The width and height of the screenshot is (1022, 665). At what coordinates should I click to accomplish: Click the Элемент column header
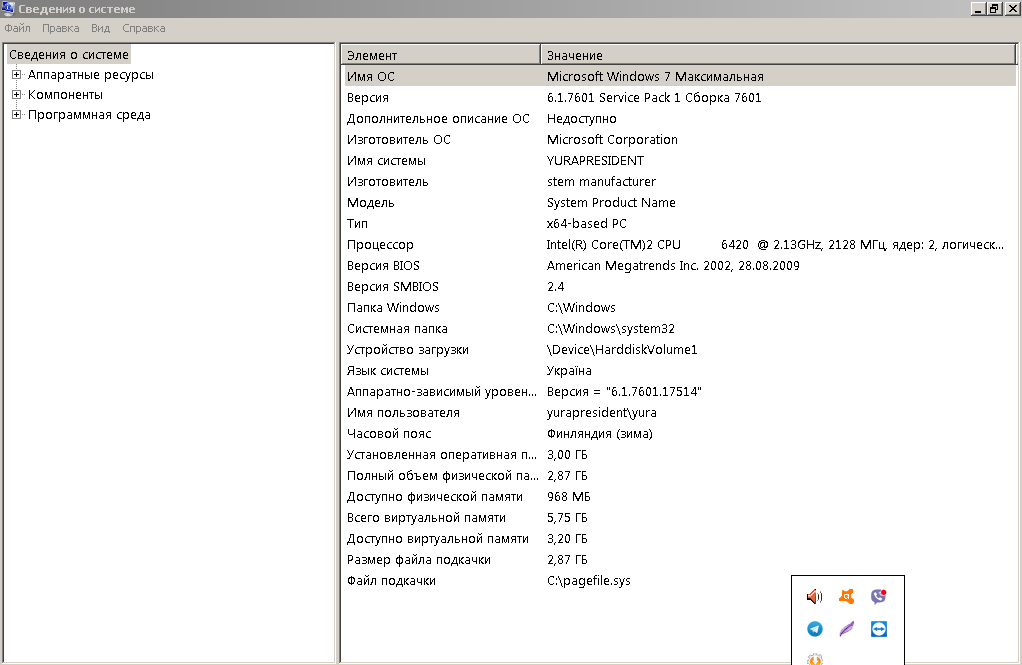coord(441,55)
